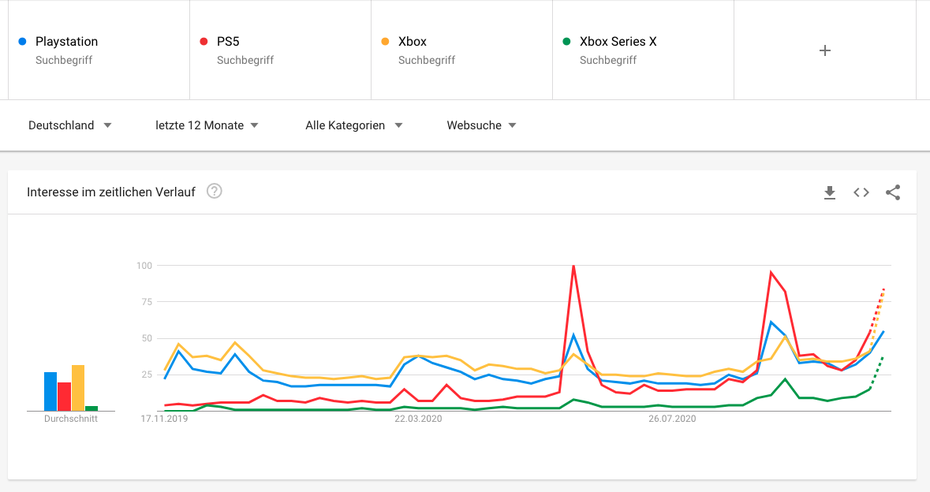
Task: Click the Durchschnitt label under the bars
Action: pyautogui.click(x=71, y=418)
